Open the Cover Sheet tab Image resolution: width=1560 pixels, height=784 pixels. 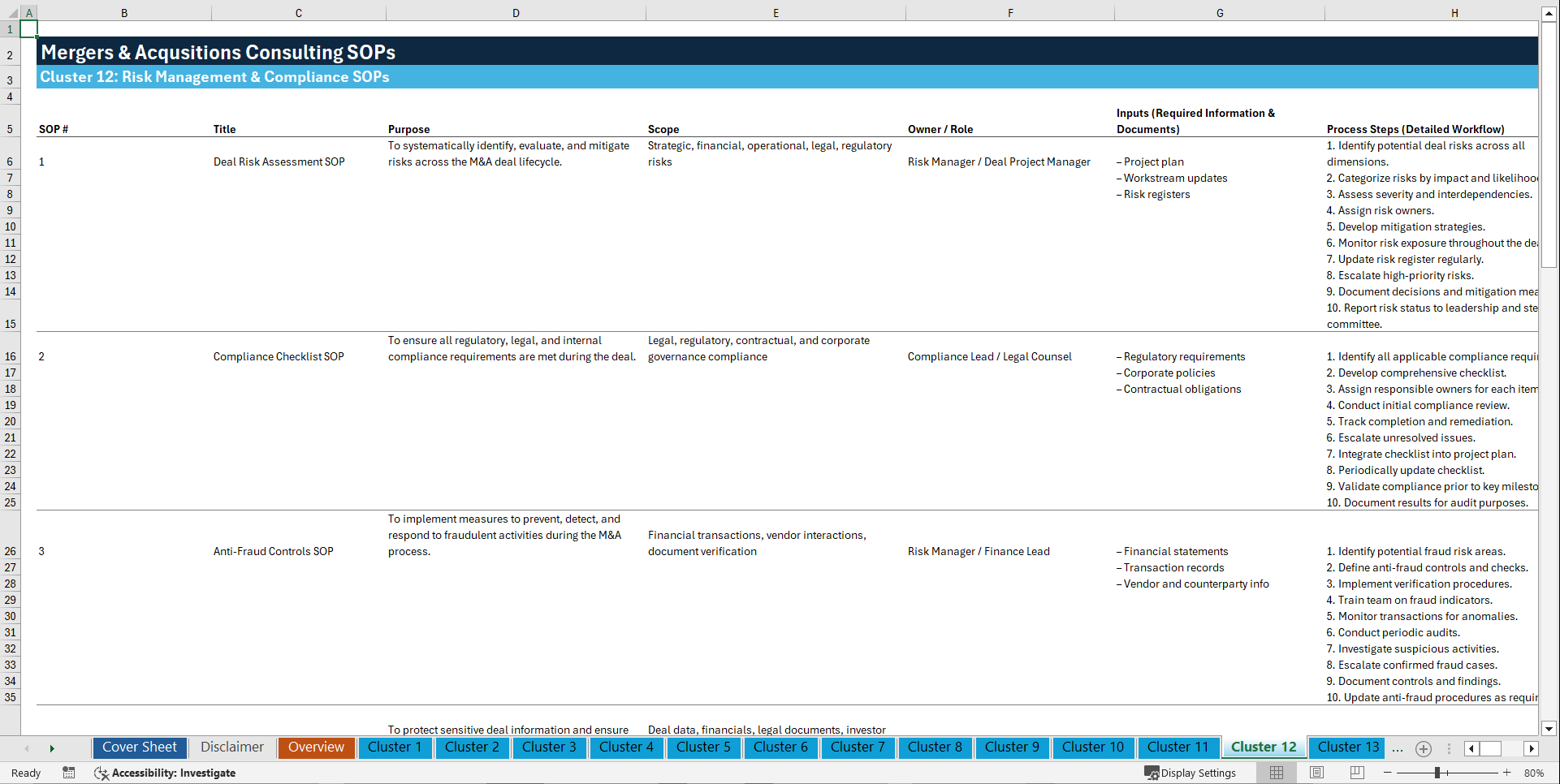coord(139,747)
